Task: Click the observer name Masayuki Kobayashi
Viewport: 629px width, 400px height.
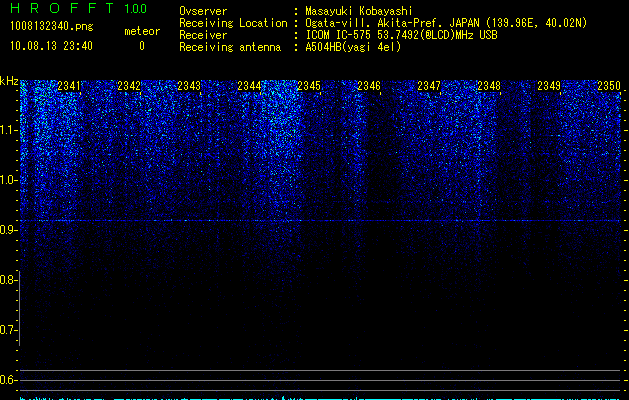Action: click(359, 11)
